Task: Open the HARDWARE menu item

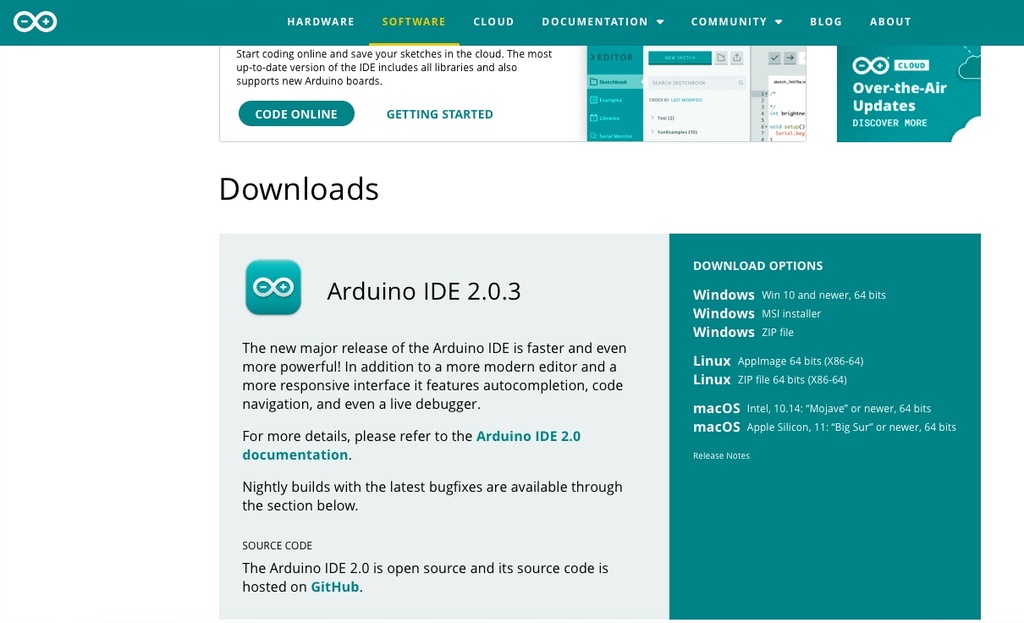Action: coord(321,22)
